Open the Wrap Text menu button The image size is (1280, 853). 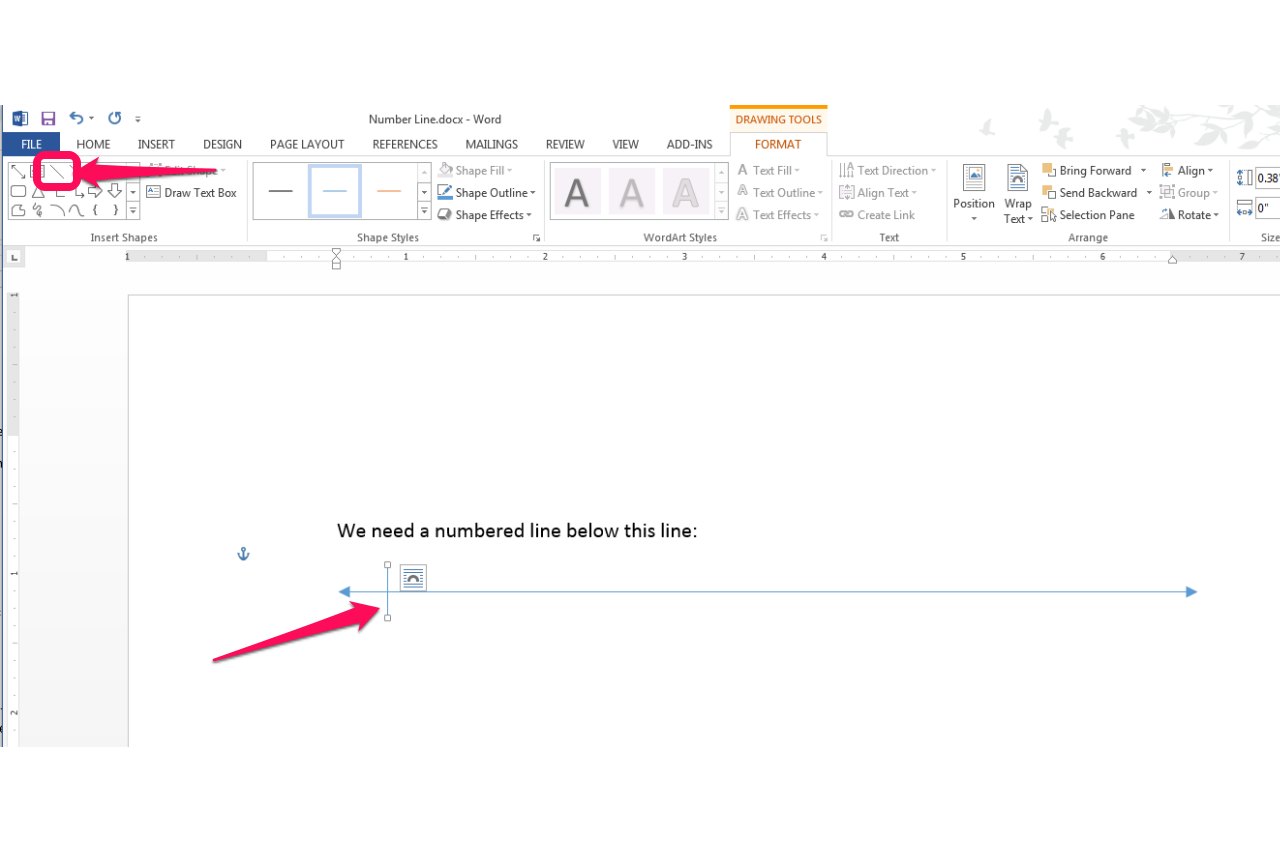[x=1018, y=194]
